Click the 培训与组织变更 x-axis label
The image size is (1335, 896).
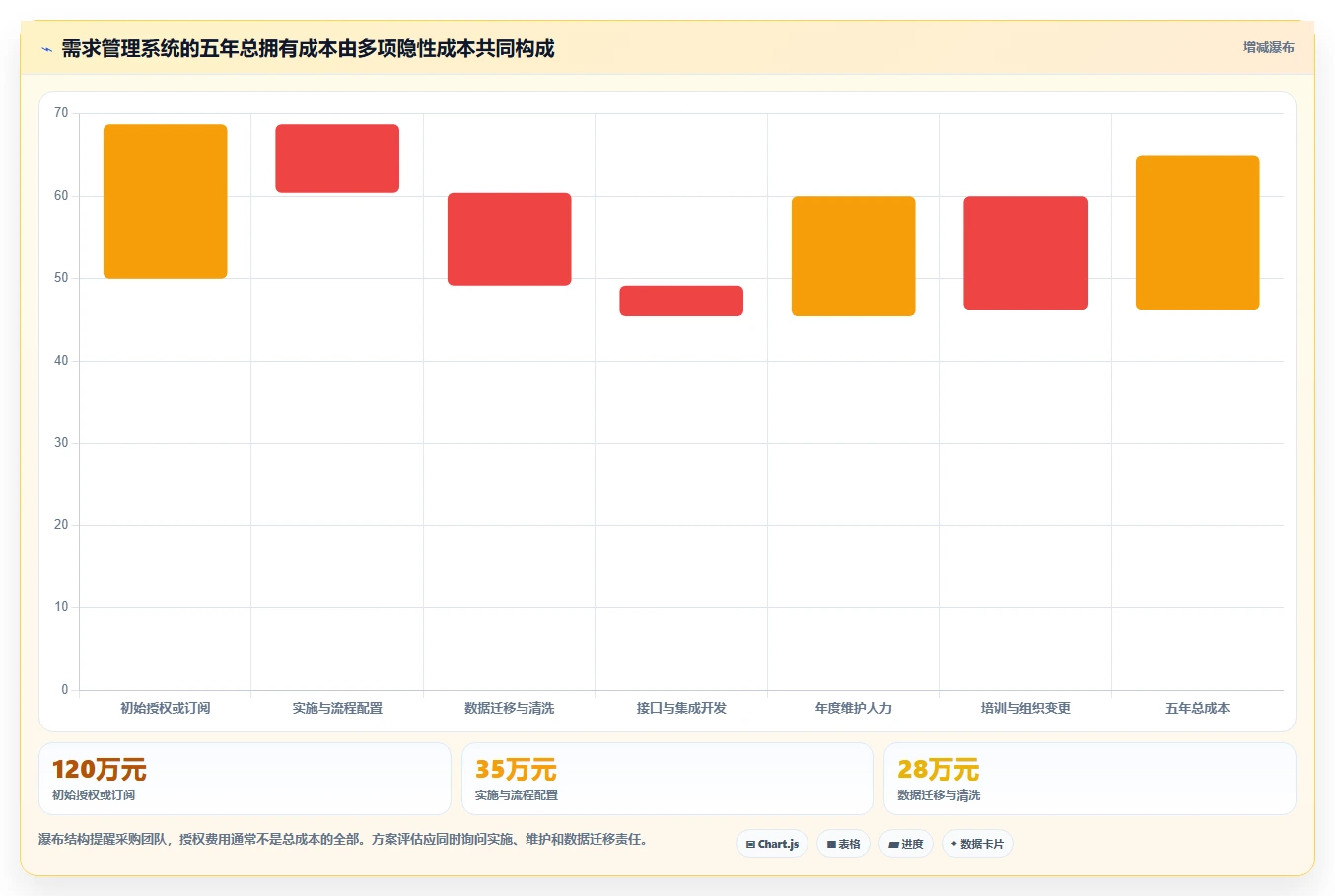(1025, 708)
